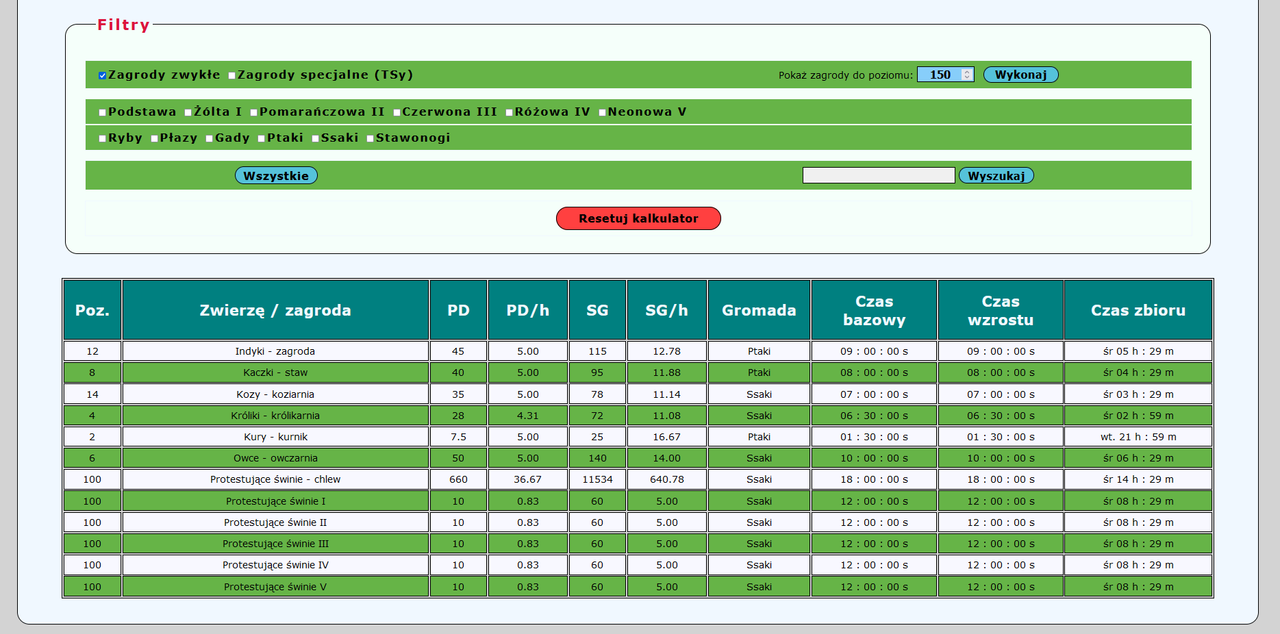Check the Stawonogi class filter
The image size is (1280, 634).
pos(370,138)
